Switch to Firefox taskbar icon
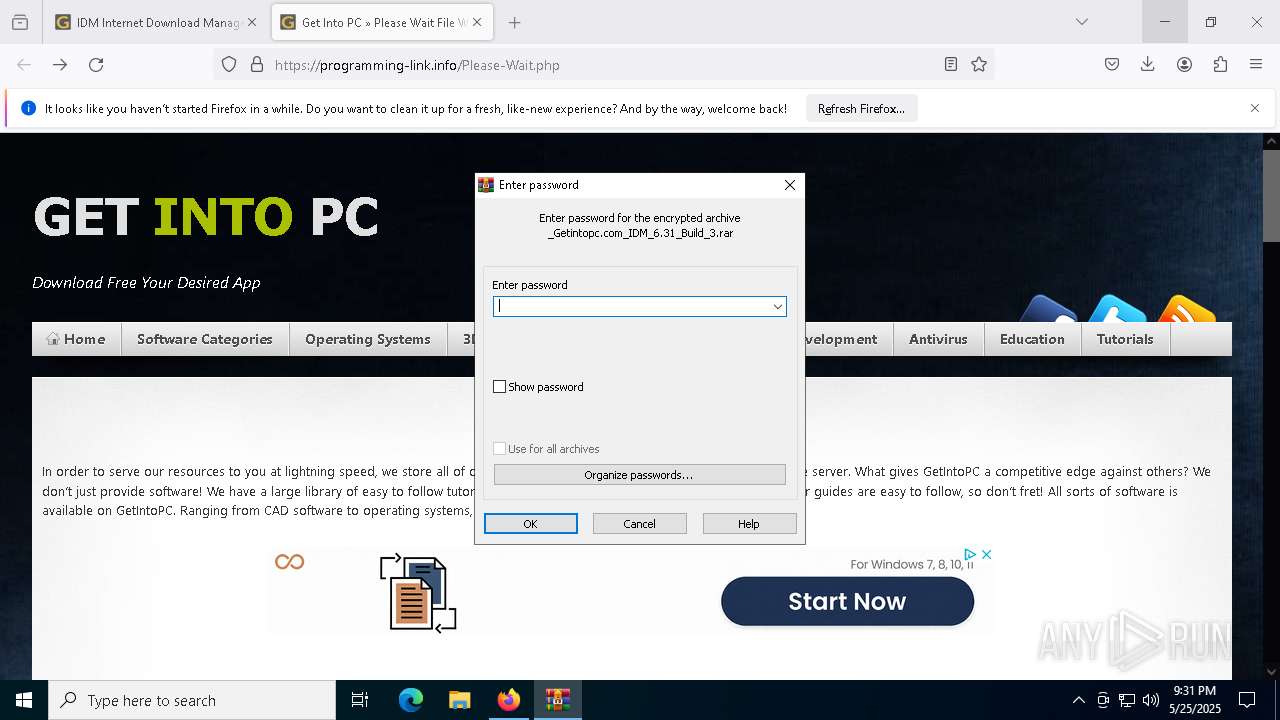Image resolution: width=1280 pixels, height=720 pixels. (x=509, y=700)
